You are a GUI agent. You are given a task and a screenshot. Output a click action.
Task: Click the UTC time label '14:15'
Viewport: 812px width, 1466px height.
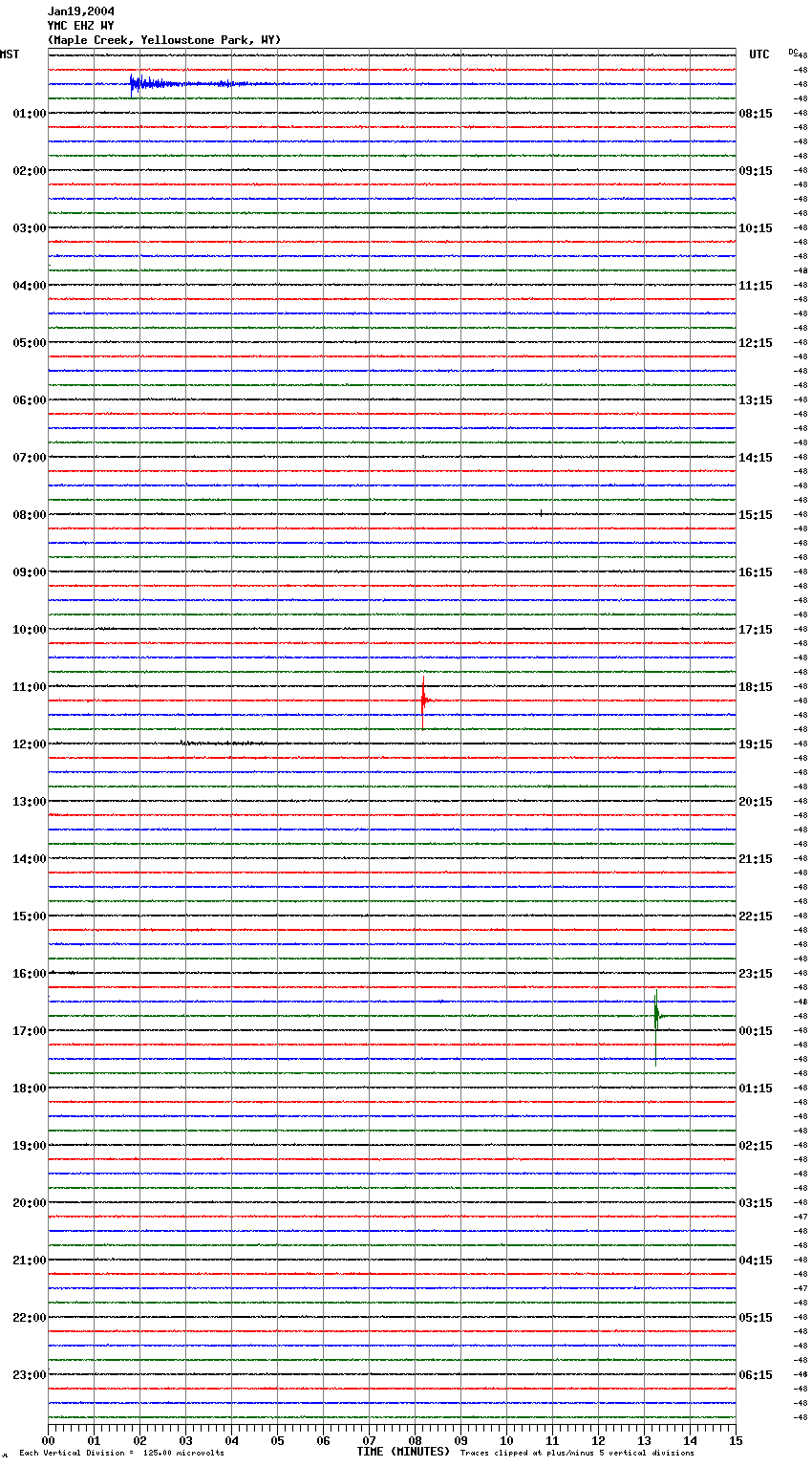(x=756, y=458)
